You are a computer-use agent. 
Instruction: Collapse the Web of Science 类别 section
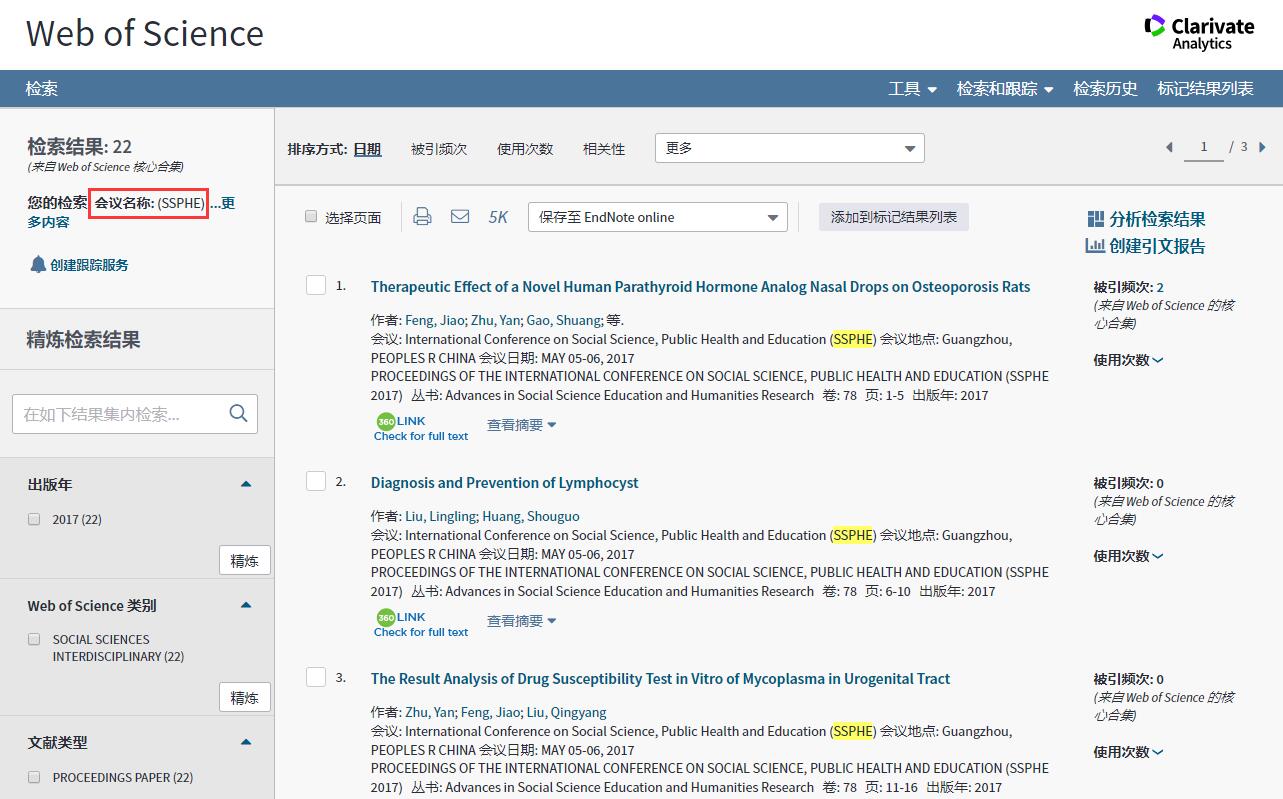(246, 605)
